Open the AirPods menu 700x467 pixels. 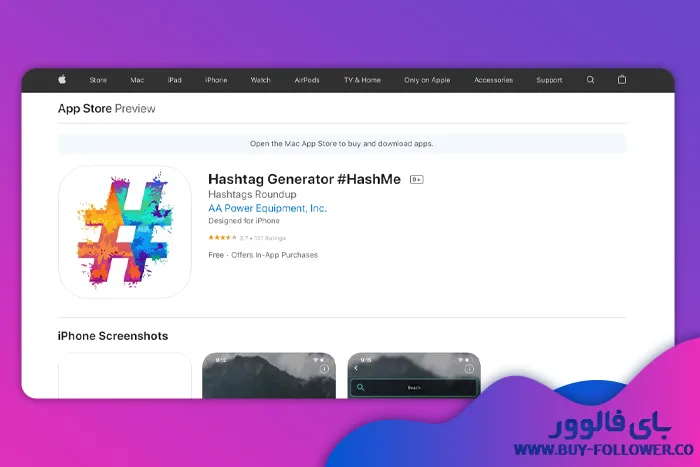coord(307,80)
